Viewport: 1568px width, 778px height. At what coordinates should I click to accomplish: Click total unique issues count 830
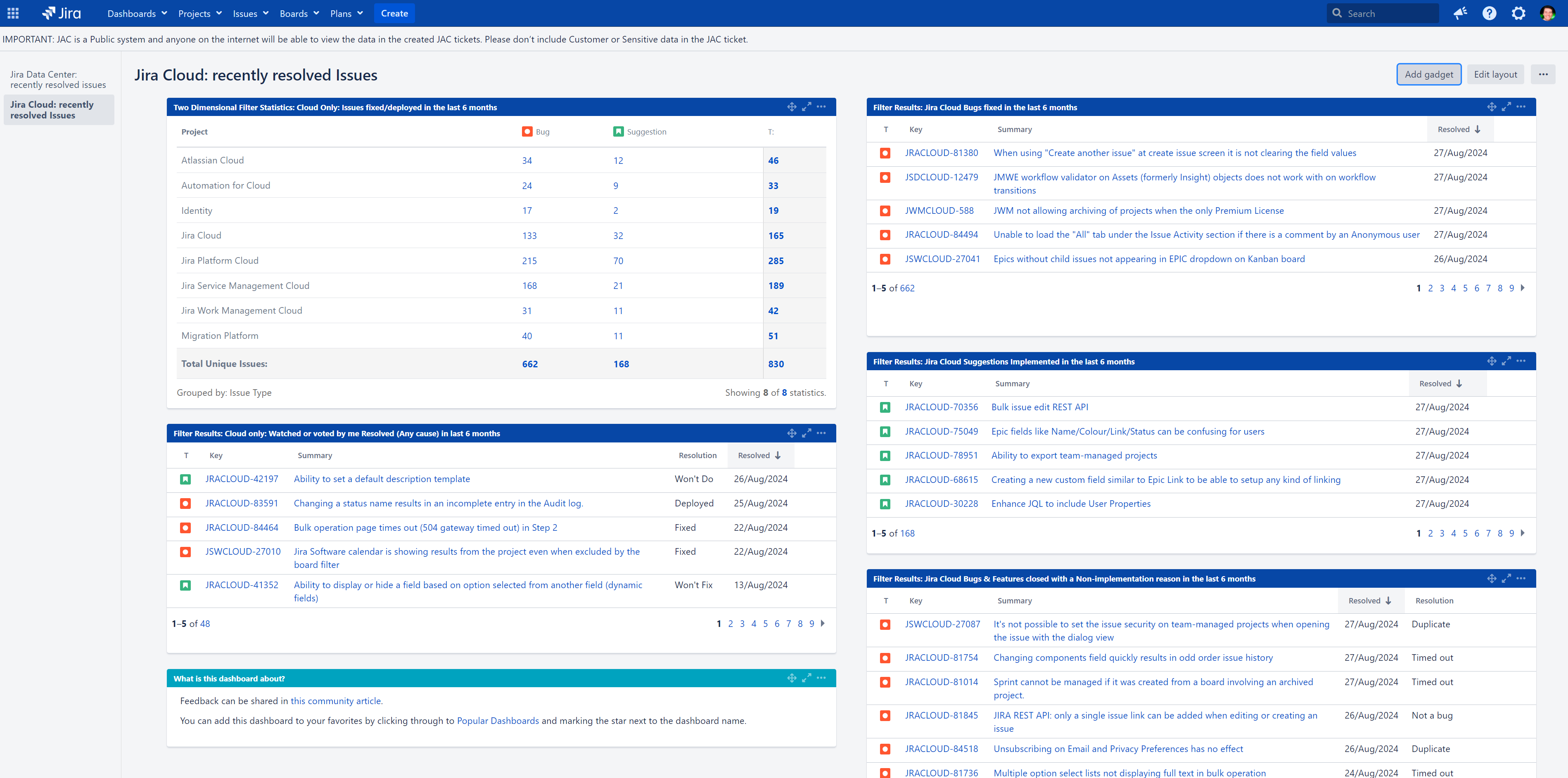776,364
